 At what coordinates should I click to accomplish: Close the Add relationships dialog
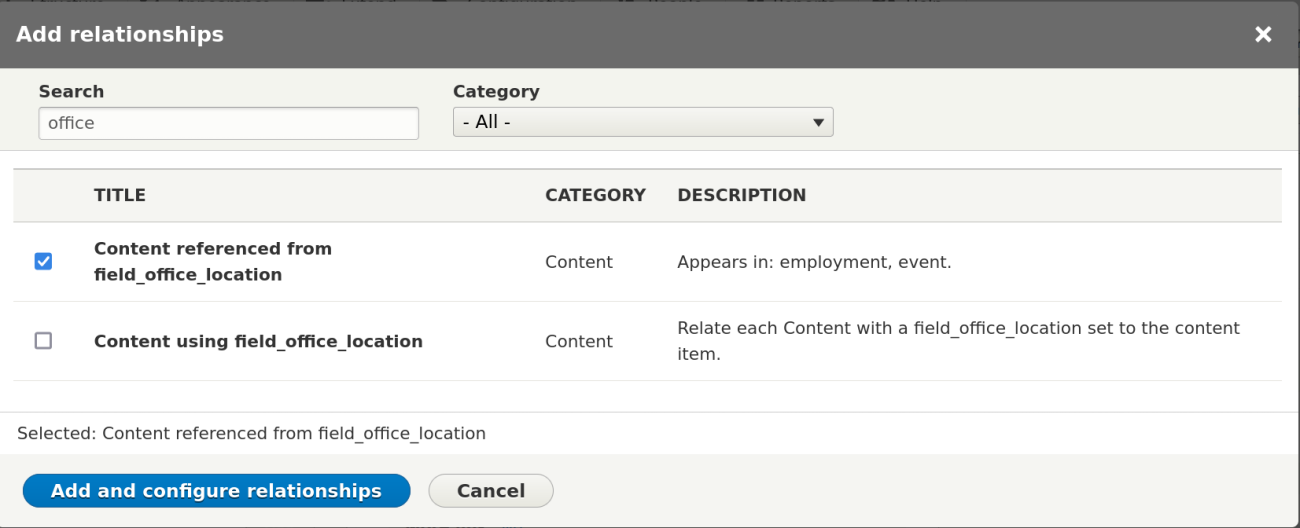coord(1263,35)
